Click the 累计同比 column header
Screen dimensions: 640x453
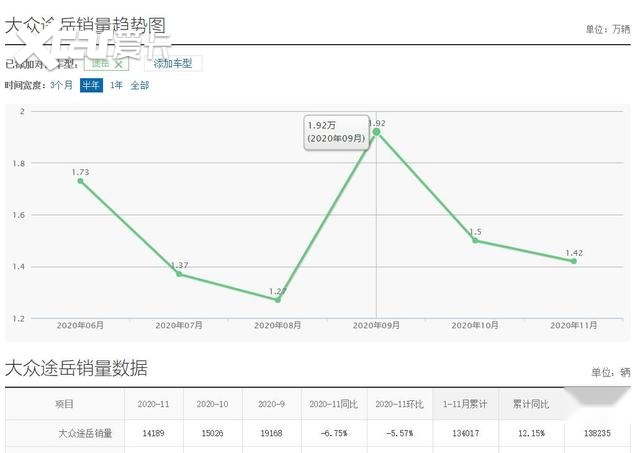(x=531, y=404)
